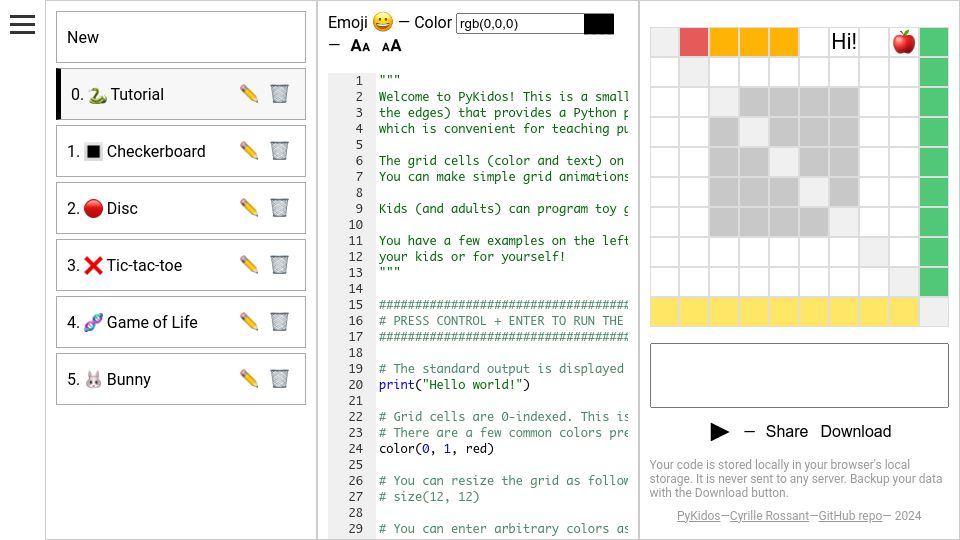The image size is (960, 540).
Task: Click the apple emoji grid cell
Action: click(x=904, y=42)
